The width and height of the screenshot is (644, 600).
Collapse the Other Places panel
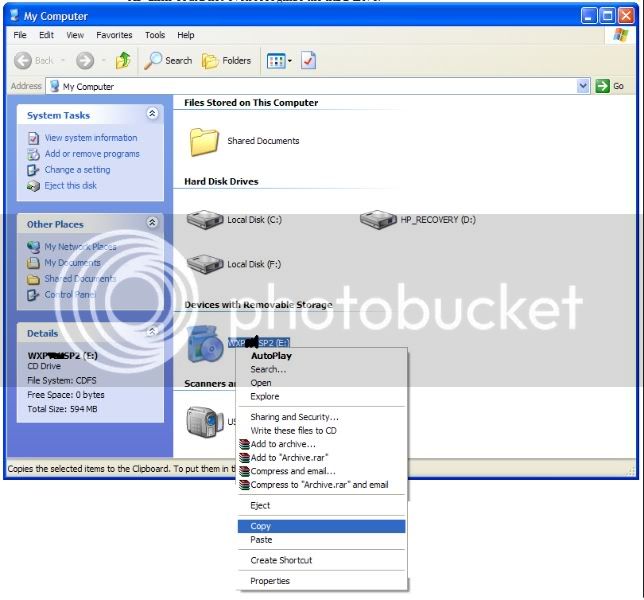click(152, 224)
